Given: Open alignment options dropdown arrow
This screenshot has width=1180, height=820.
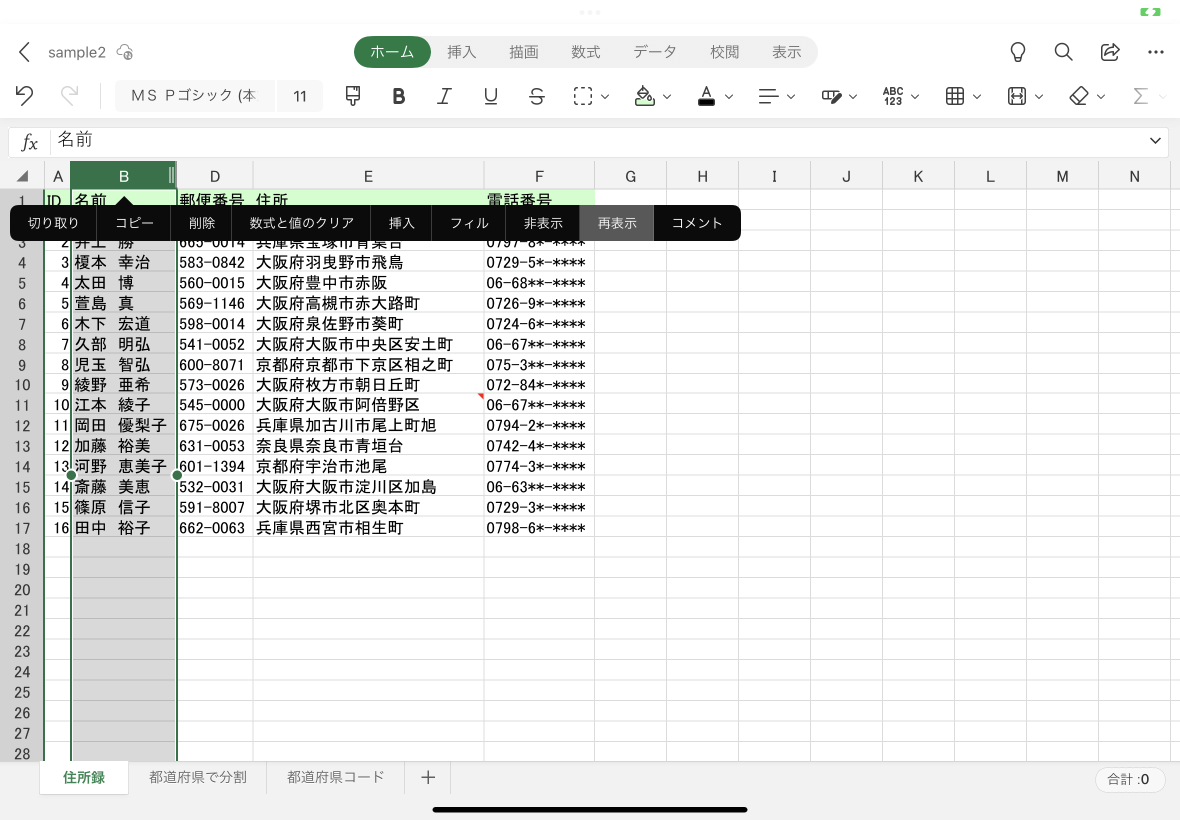Looking at the screenshot, I should click(791, 96).
